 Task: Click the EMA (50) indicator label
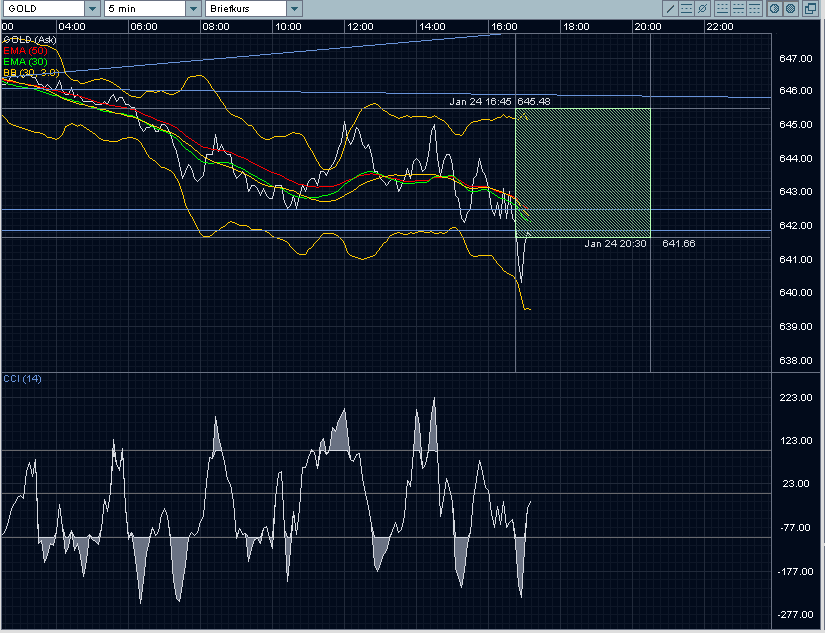[x=26, y=50]
